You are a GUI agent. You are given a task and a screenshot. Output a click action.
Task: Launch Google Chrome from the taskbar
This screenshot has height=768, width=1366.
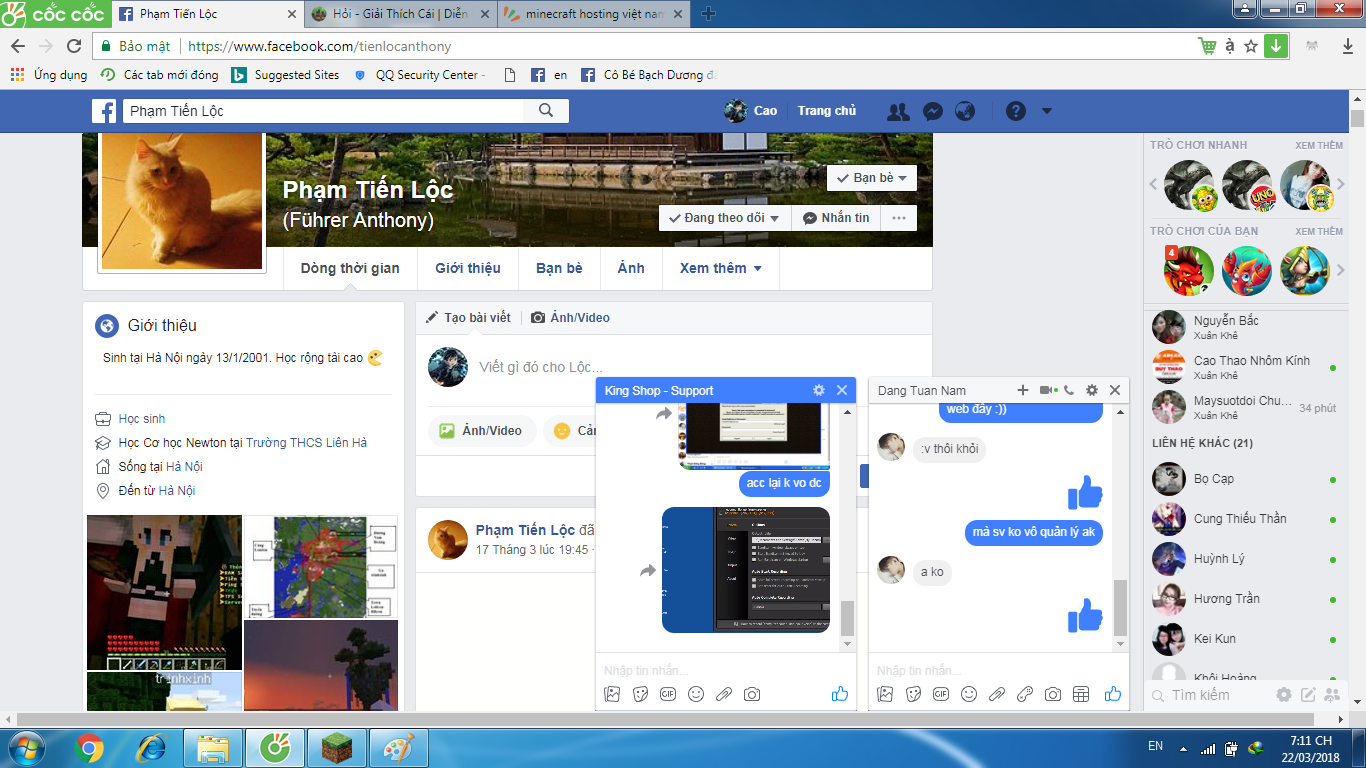(89, 747)
